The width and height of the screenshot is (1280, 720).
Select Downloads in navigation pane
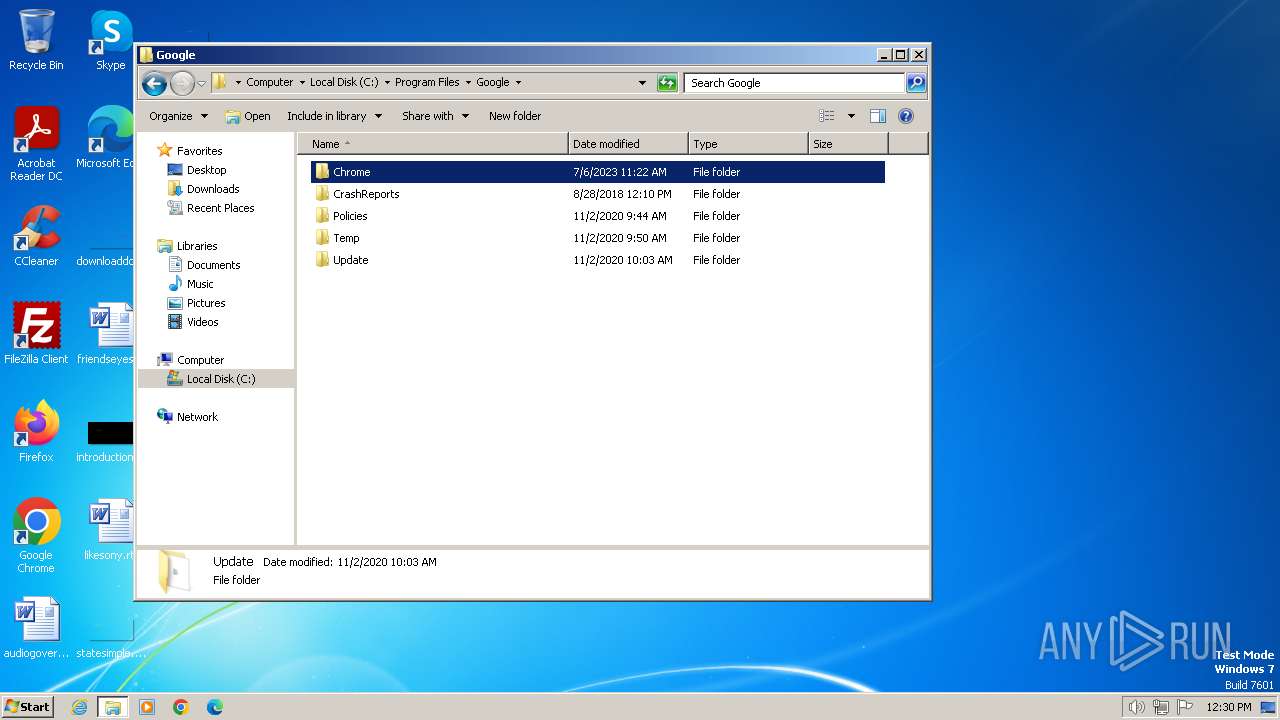click(203, 189)
